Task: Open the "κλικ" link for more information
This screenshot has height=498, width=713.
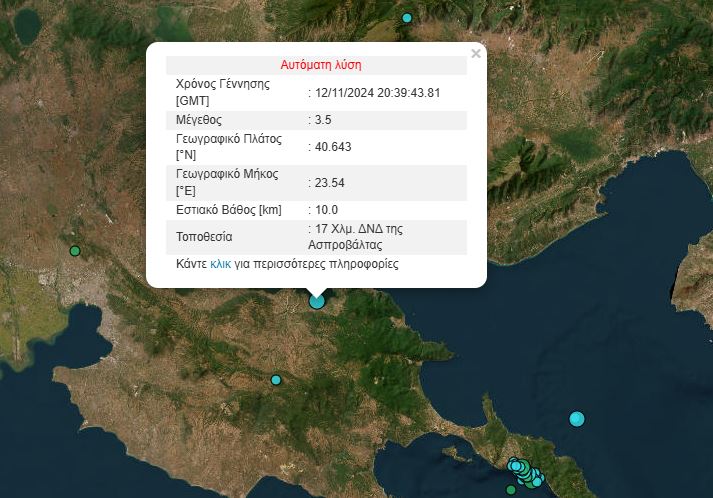Action: point(220,265)
